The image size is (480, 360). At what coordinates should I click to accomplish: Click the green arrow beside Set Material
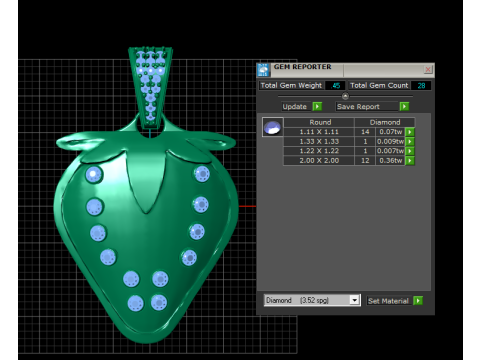tap(418, 301)
